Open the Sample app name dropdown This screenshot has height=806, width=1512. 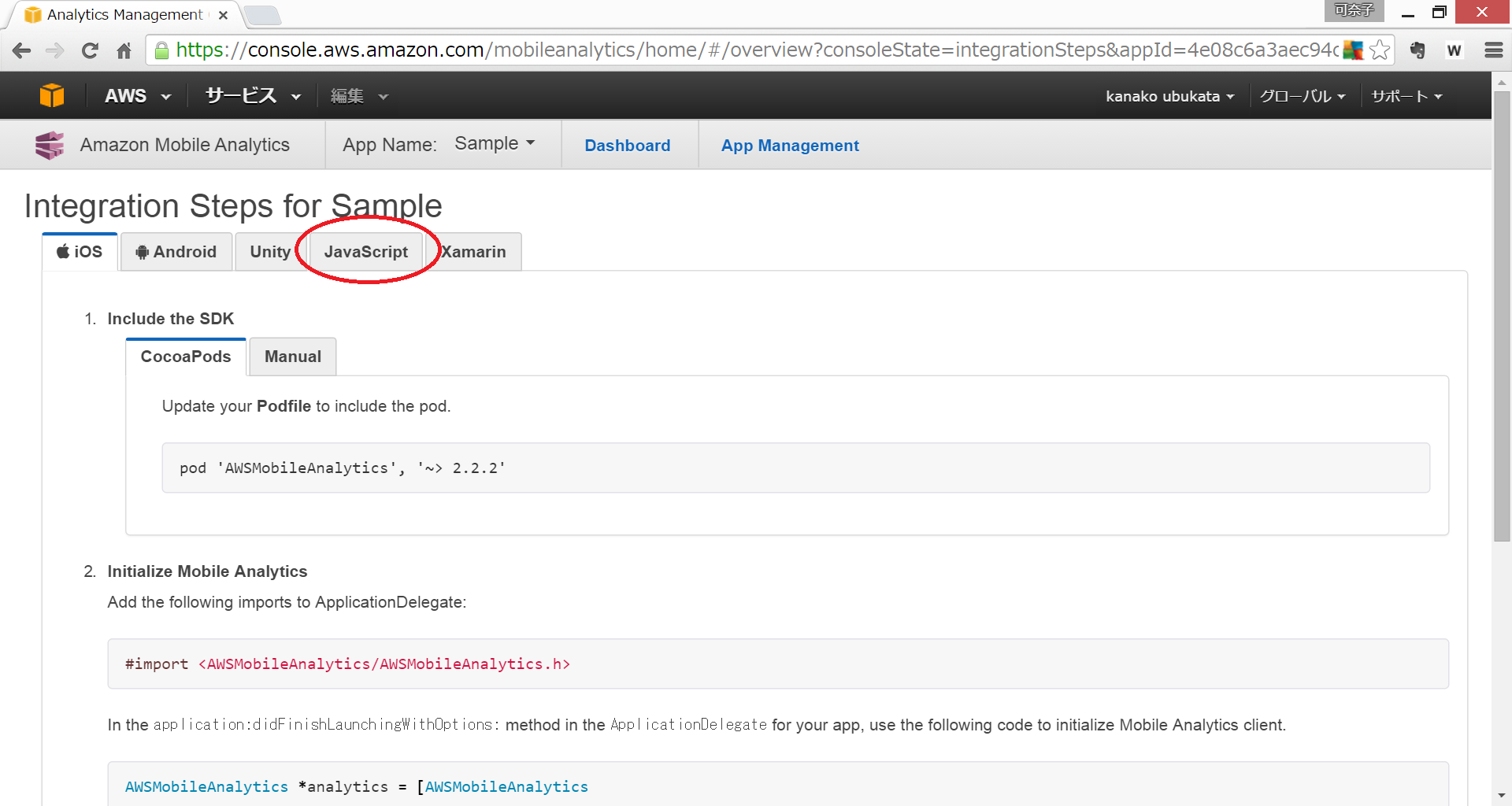[495, 144]
